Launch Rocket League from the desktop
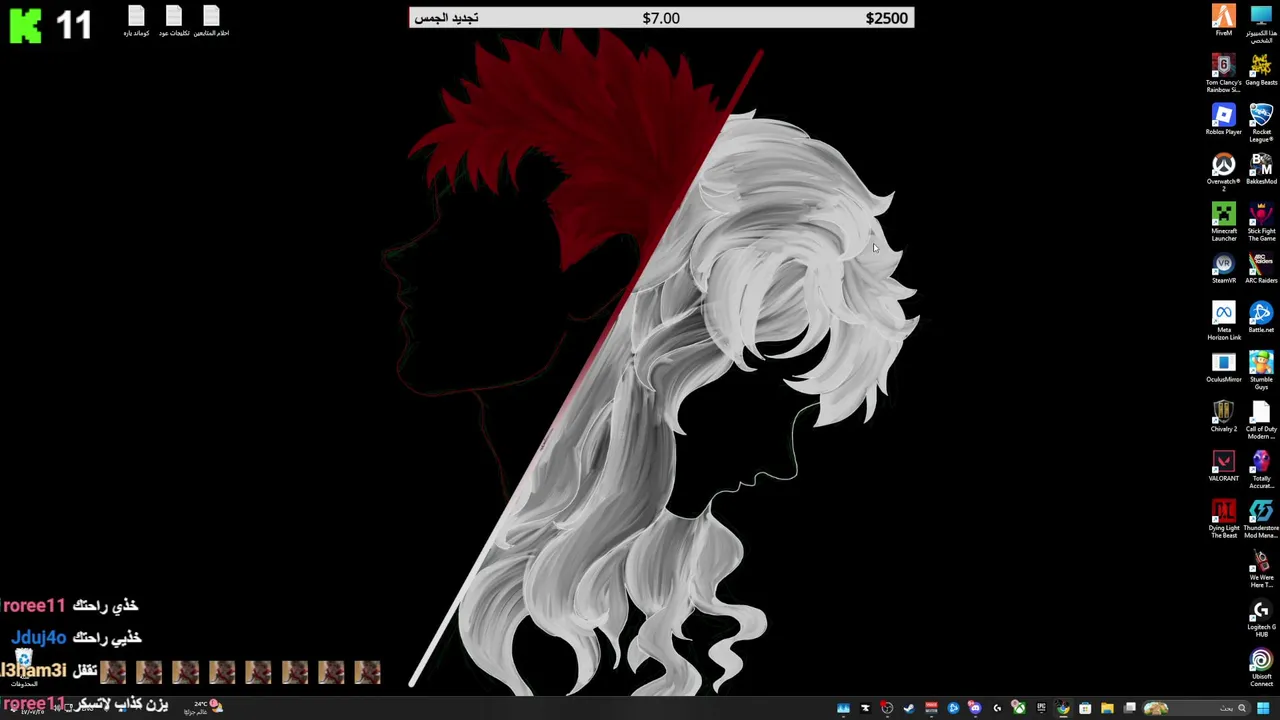This screenshot has height=720, width=1280. point(1261,122)
